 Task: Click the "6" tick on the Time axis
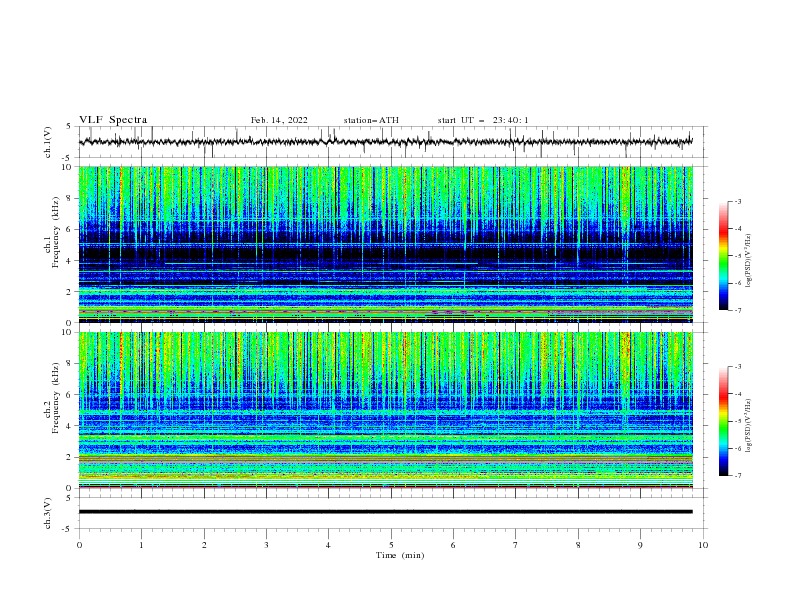pyautogui.click(x=453, y=545)
